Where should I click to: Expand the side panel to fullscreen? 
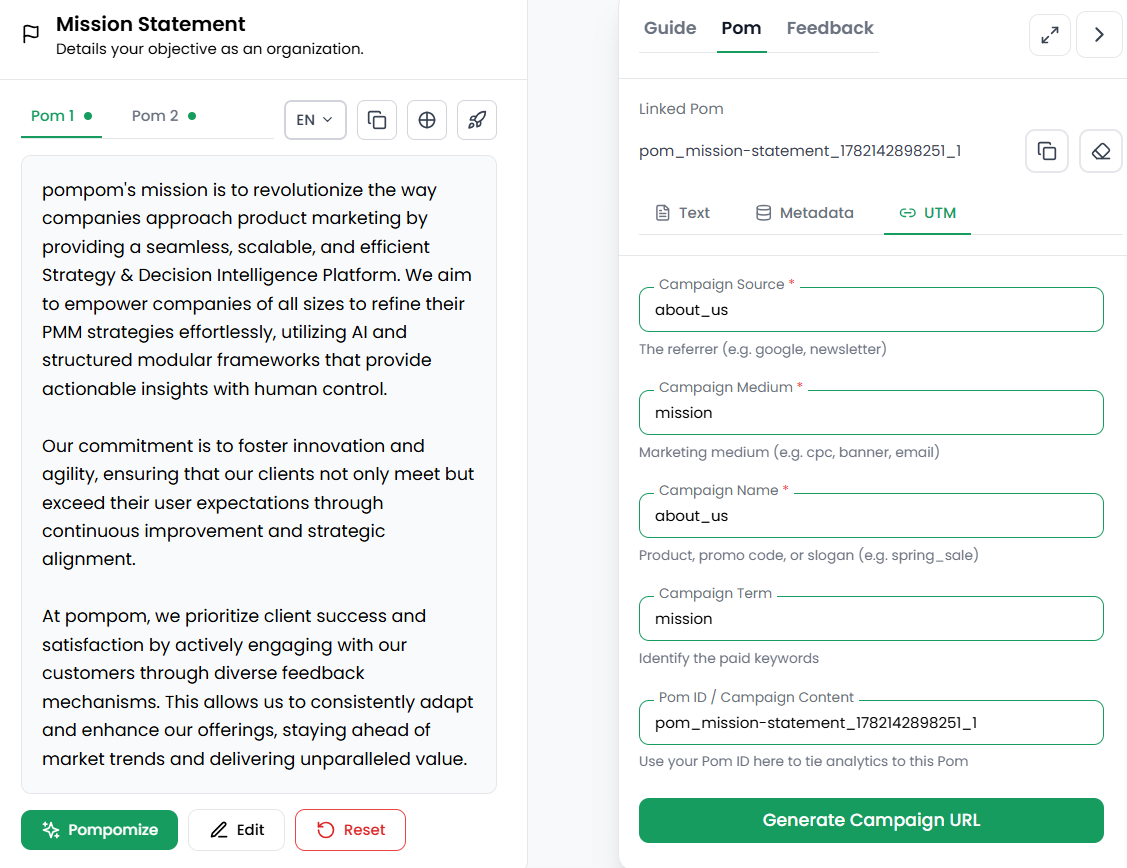click(x=1049, y=34)
